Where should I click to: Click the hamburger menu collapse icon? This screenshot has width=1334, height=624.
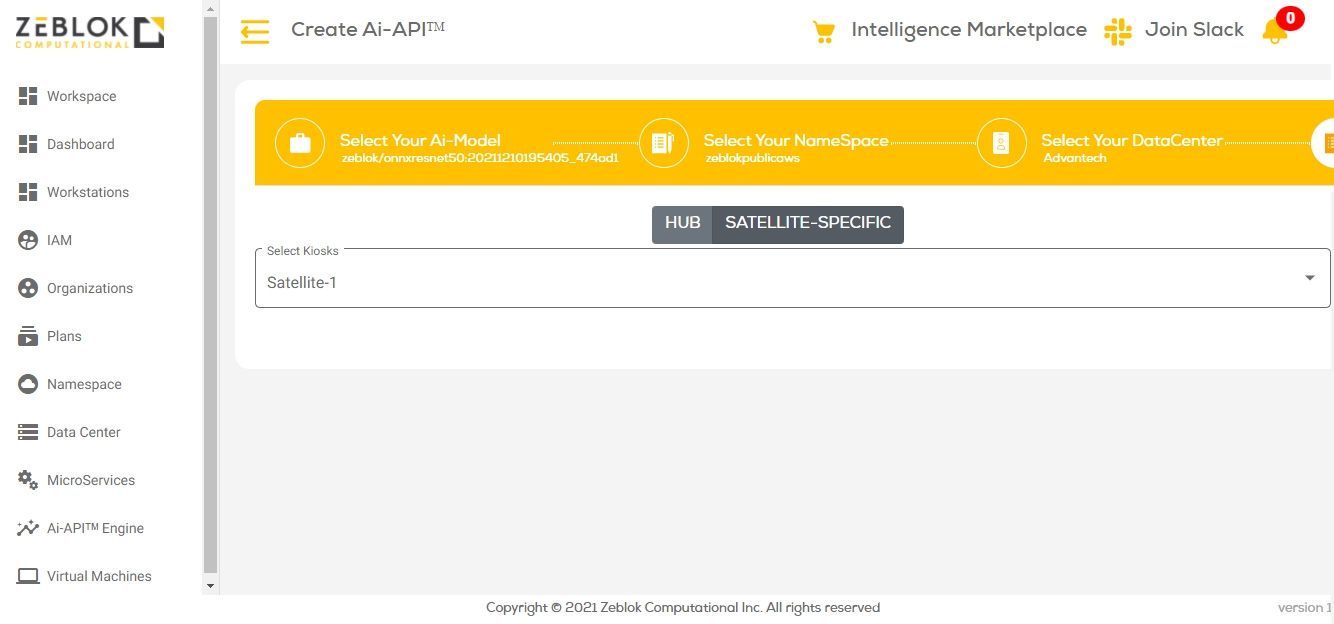pyautogui.click(x=255, y=32)
